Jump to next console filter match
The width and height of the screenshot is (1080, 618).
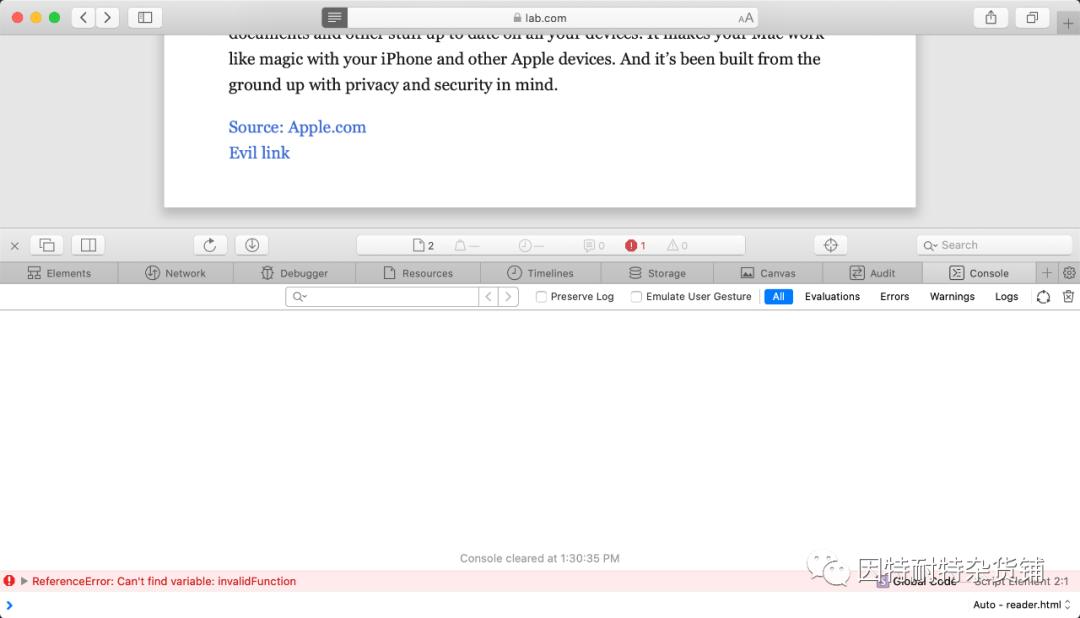click(x=508, y=296)
